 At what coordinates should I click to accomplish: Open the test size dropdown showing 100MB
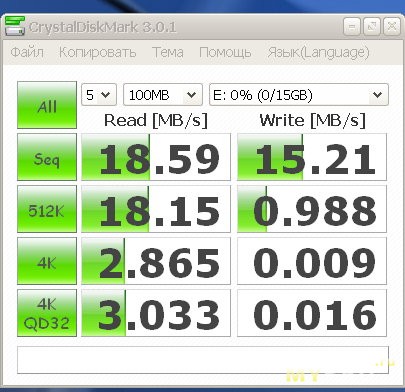pyautogui.click(x=163, y=95)
